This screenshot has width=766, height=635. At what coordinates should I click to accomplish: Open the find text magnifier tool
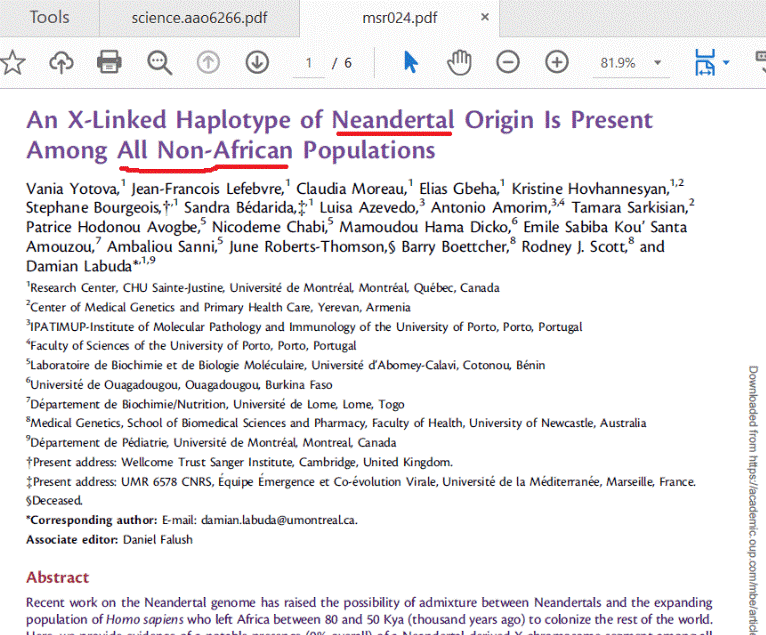(x=159, y=63)
